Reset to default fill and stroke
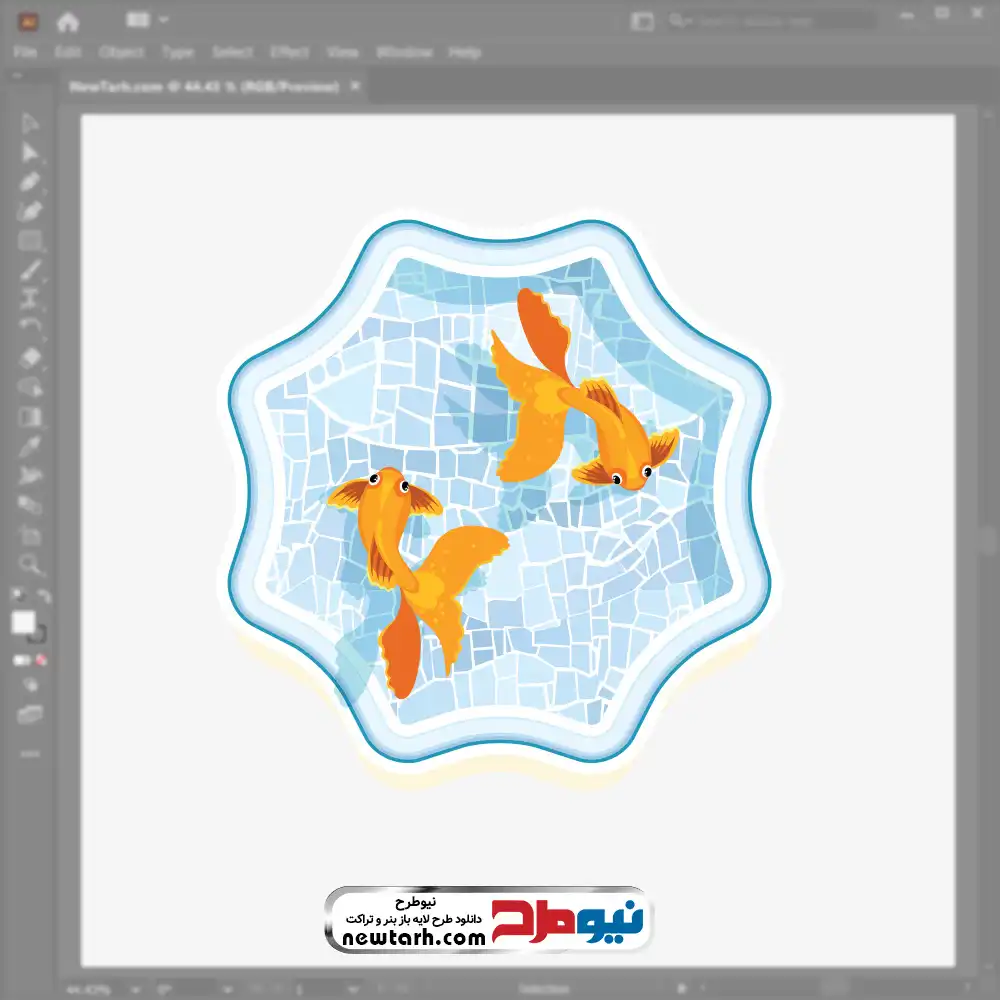 tap(18, 595)
